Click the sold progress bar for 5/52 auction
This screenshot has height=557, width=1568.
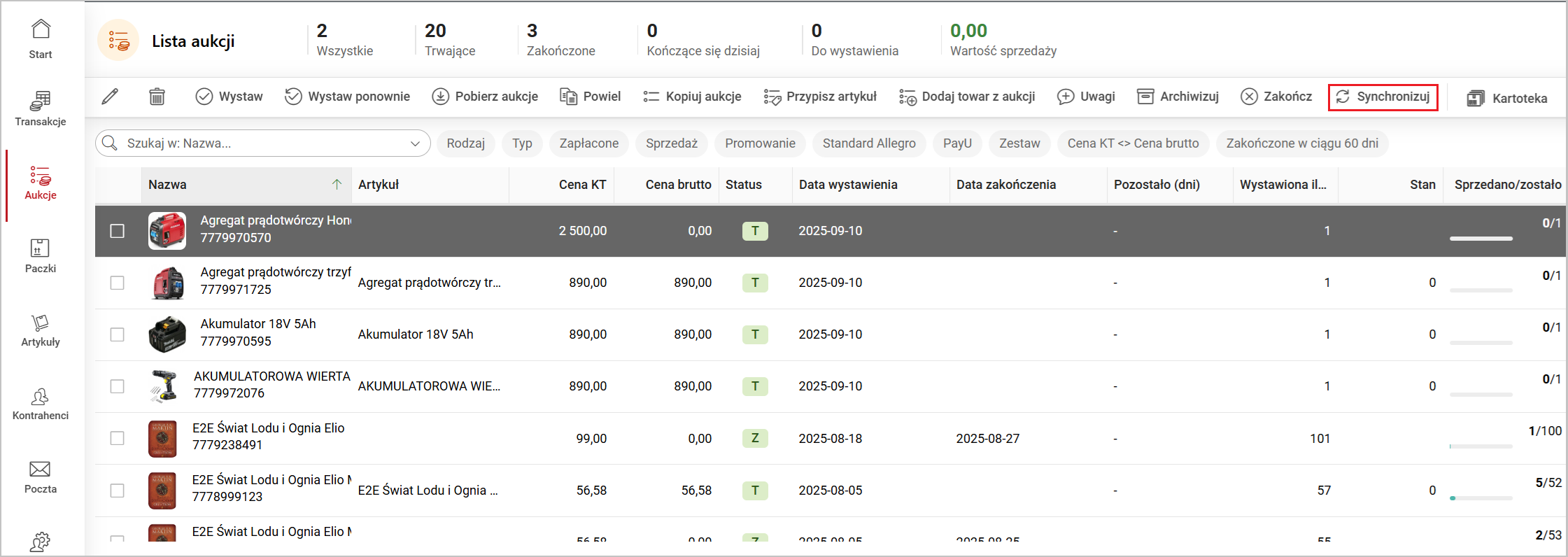[x=1481, y=498]
